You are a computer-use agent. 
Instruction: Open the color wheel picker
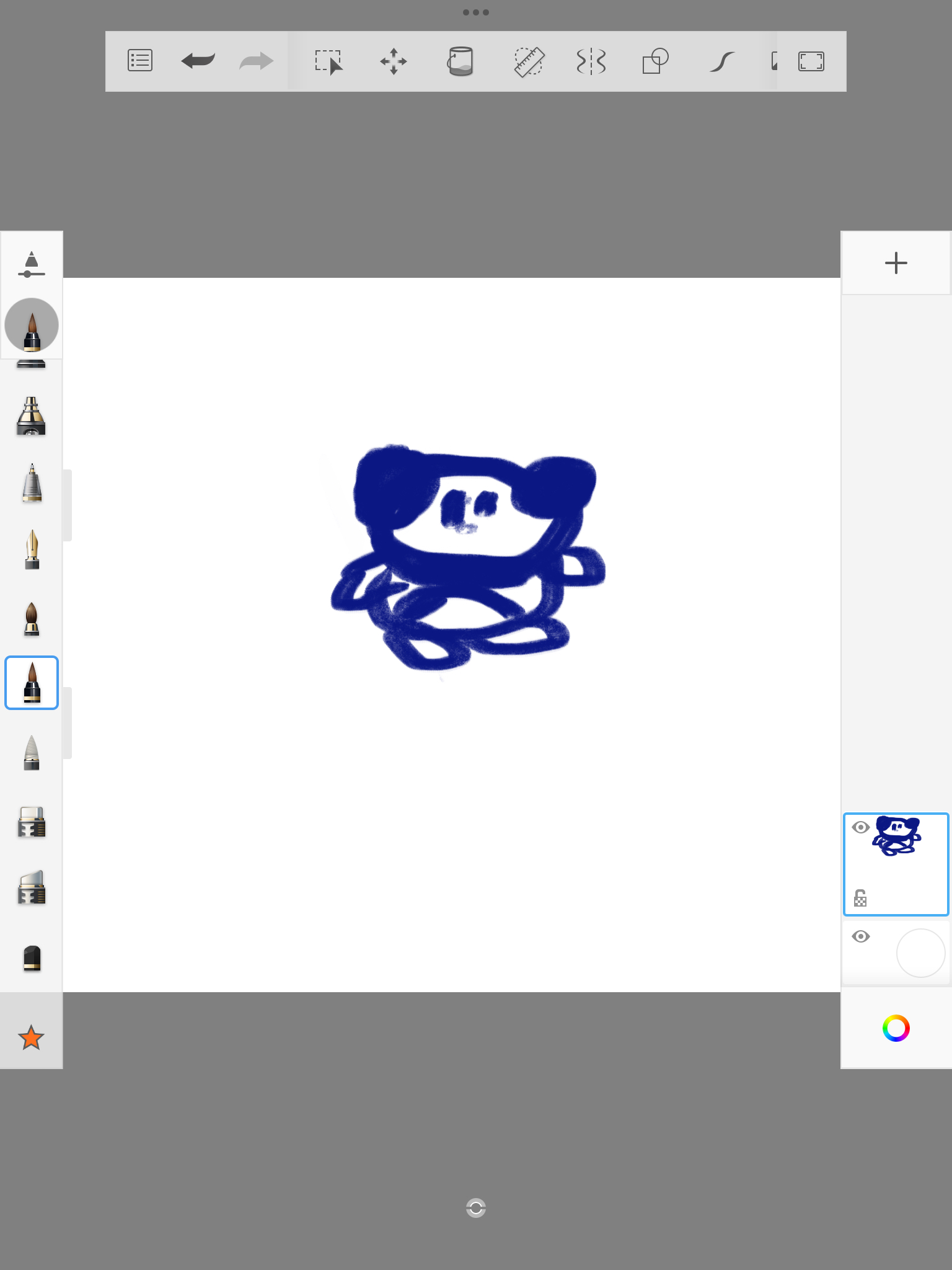(896, 1028)
